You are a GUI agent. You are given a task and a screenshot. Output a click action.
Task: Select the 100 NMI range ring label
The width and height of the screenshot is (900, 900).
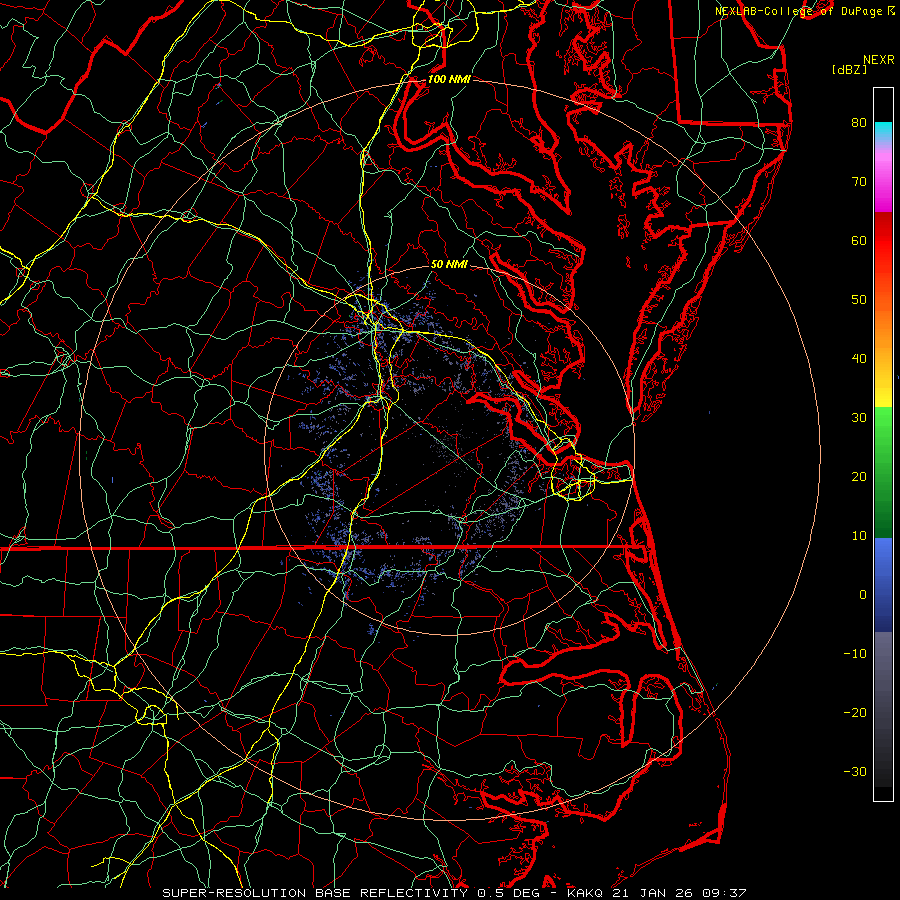[449, 79]
